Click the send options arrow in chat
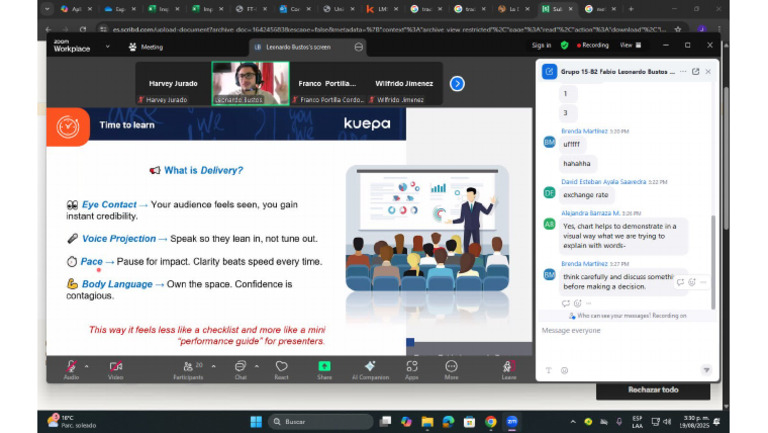The width and height of the screenshot is (768, 433). tap(706, 370)
